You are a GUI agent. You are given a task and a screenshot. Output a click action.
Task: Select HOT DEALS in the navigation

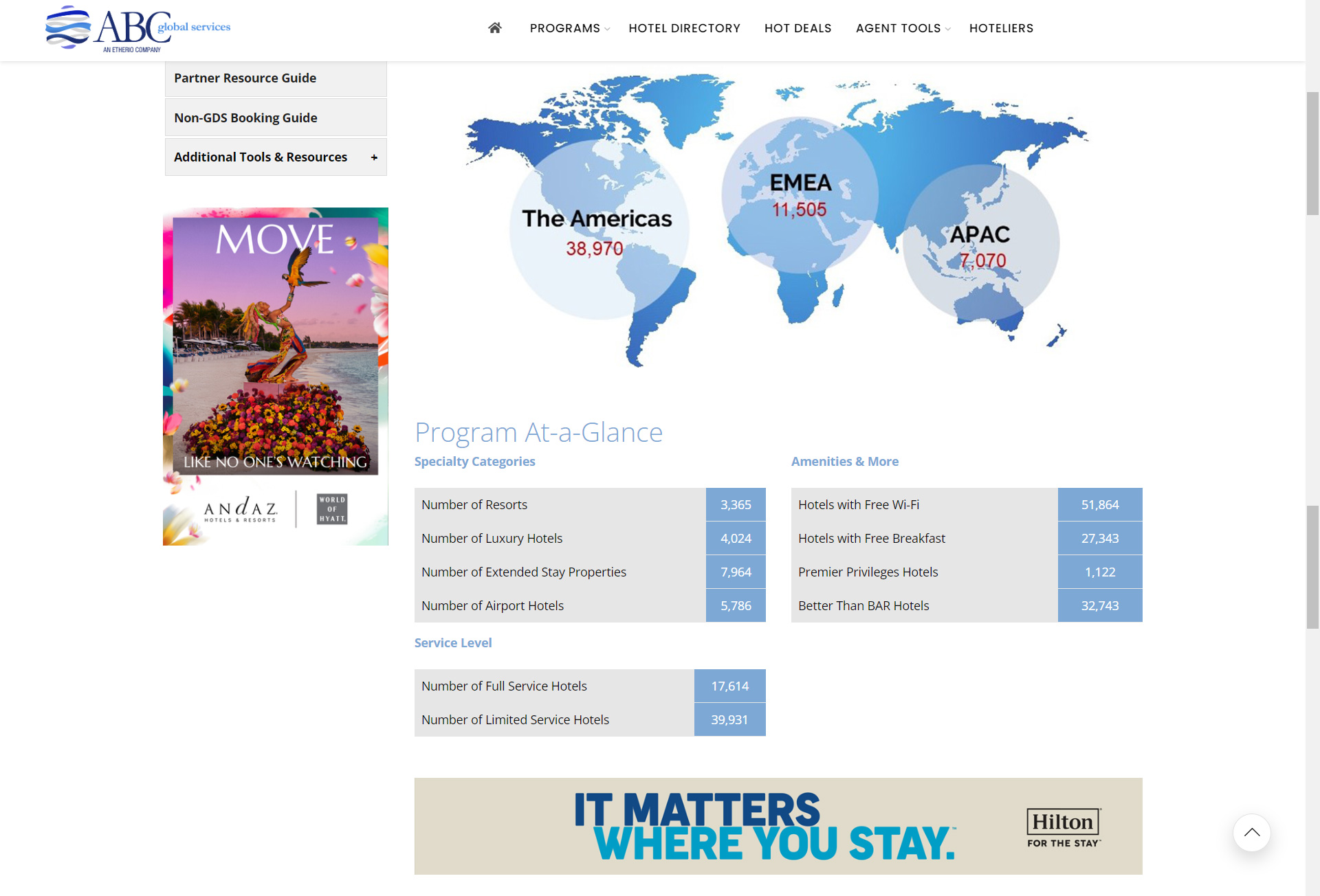[x=797, y=28]
